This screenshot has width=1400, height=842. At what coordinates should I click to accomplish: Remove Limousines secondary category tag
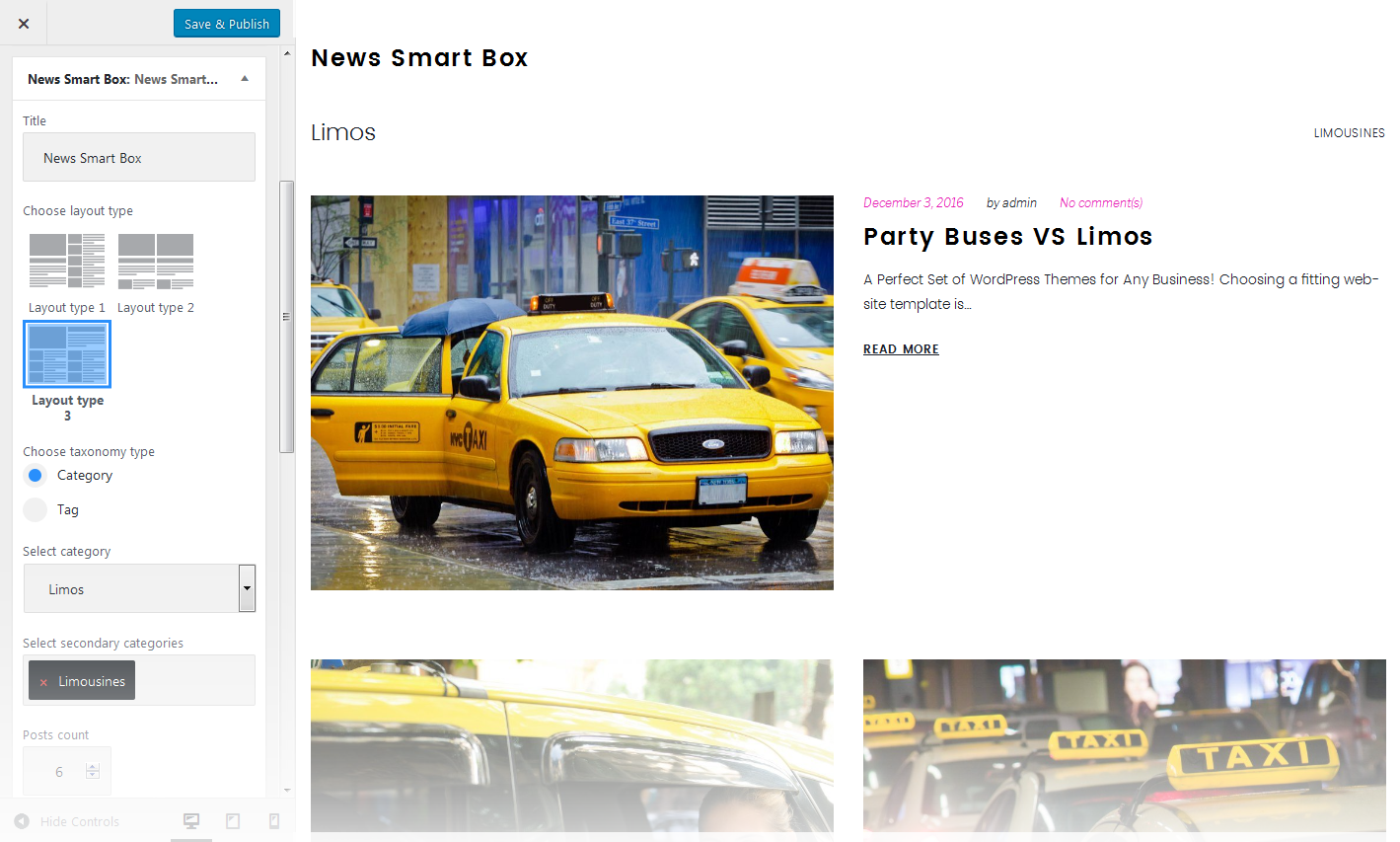[x=43, y=682]
